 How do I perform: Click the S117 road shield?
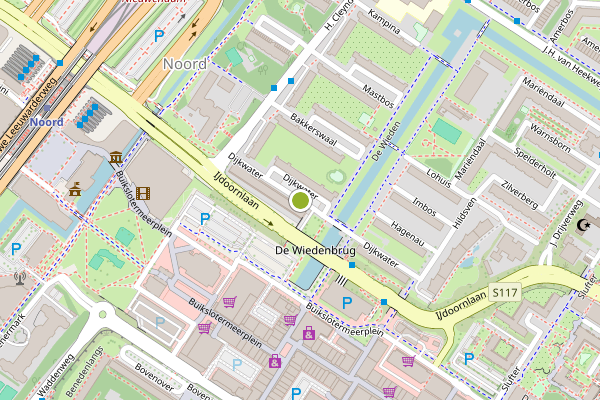505,293
